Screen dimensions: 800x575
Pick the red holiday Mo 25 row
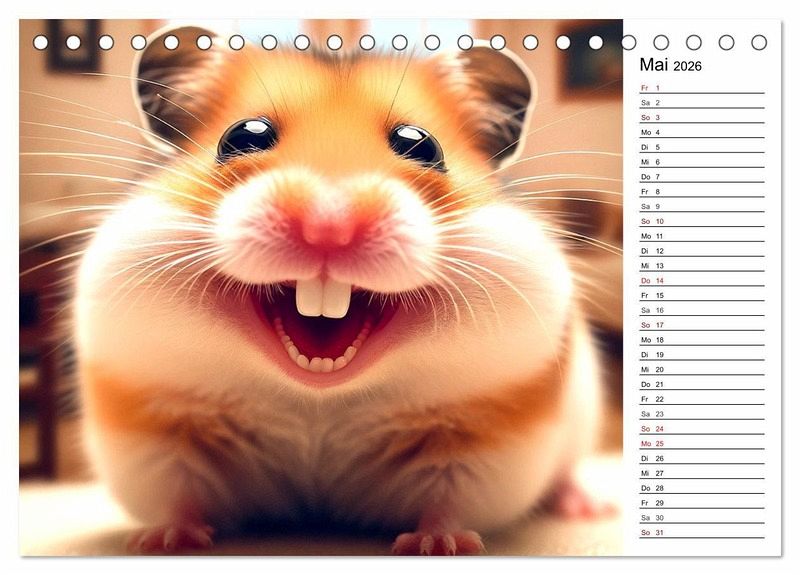pyautogui.click(x=701, y=443)
